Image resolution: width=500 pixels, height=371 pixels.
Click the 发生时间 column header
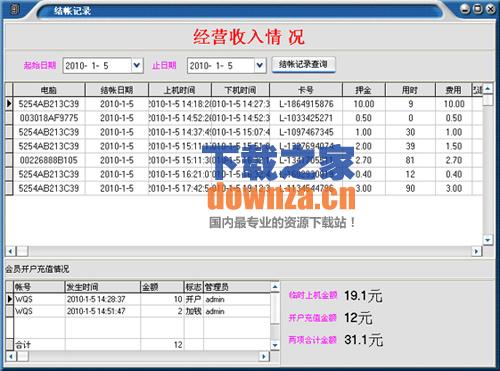[x=103, y=287]
